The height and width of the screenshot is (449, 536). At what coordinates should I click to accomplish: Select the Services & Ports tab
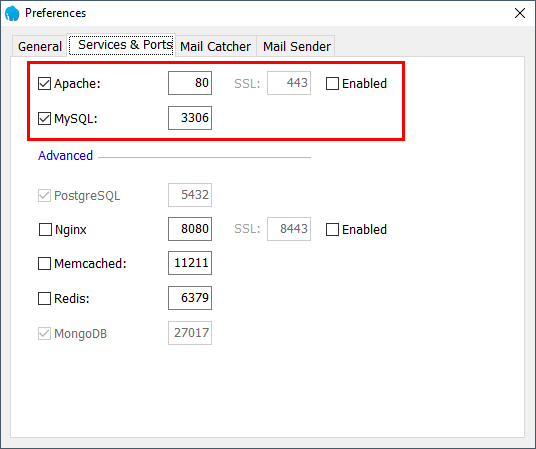tap(121, 44)
